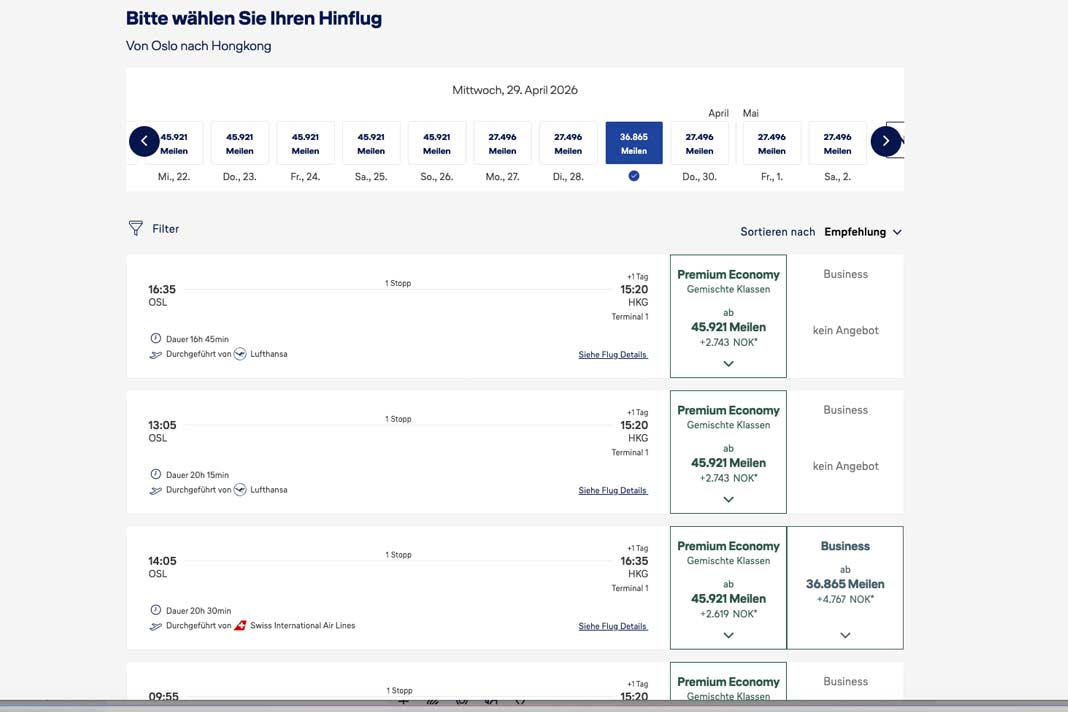Select the Mi., 22. date tab
The height and width of the screenshot is (712, 1068).
tap(174, 143)
